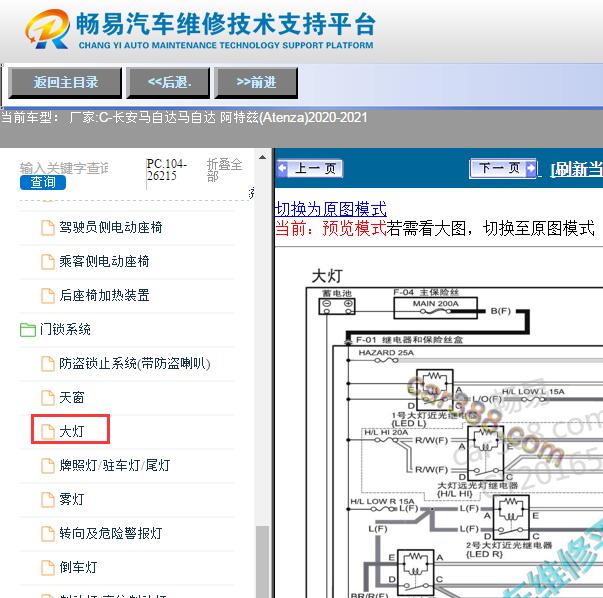Focus the keyword search input field
The image size is (603, 598).
[64, 168]
